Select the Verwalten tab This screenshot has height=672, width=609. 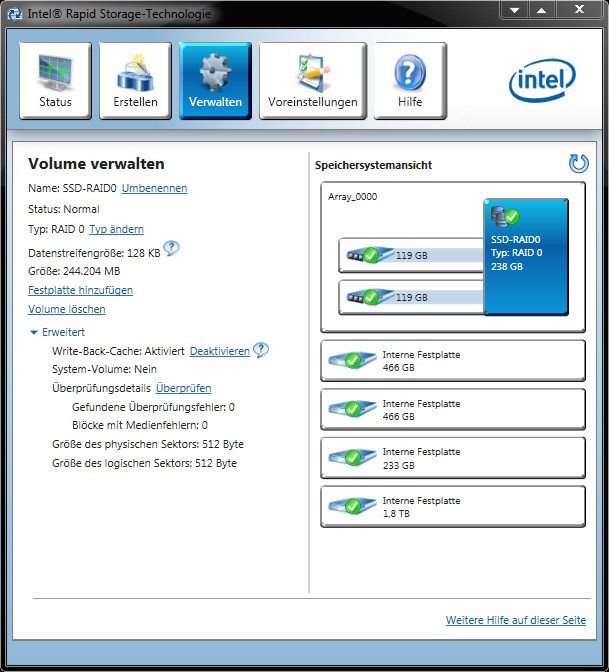(x=216, y=81)
